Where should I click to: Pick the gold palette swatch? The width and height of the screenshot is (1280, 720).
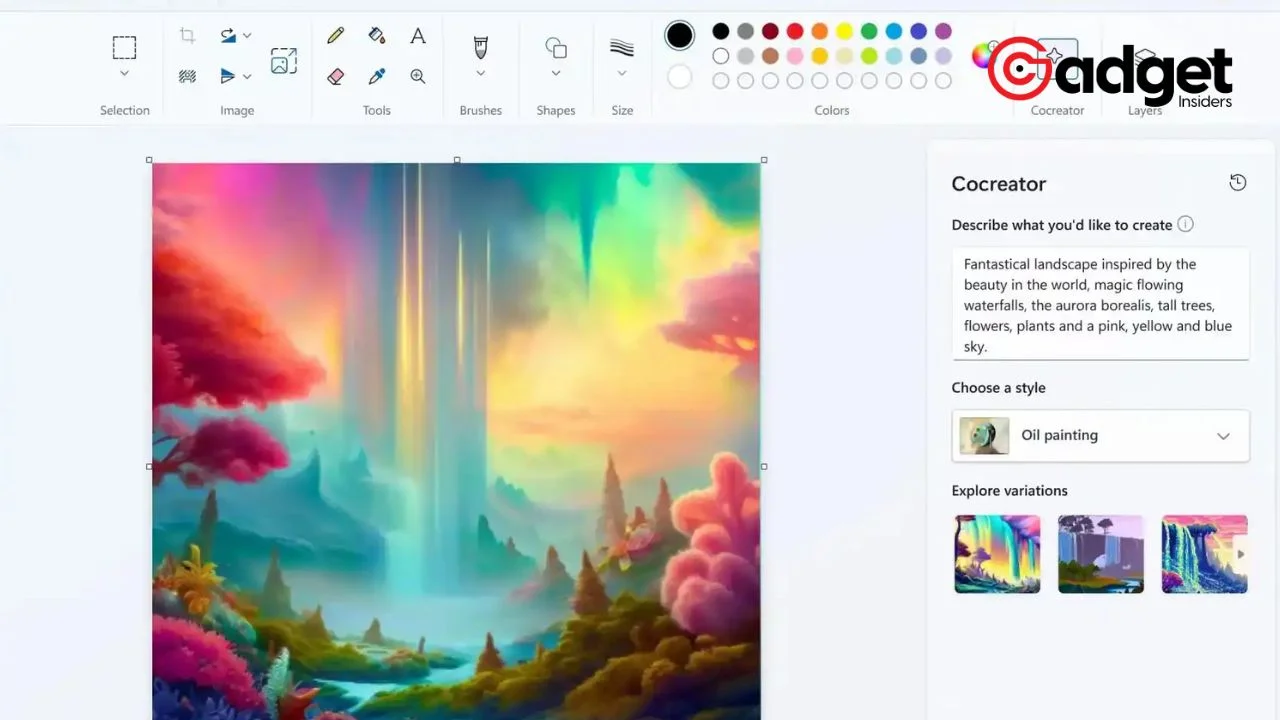coord(820,56)
